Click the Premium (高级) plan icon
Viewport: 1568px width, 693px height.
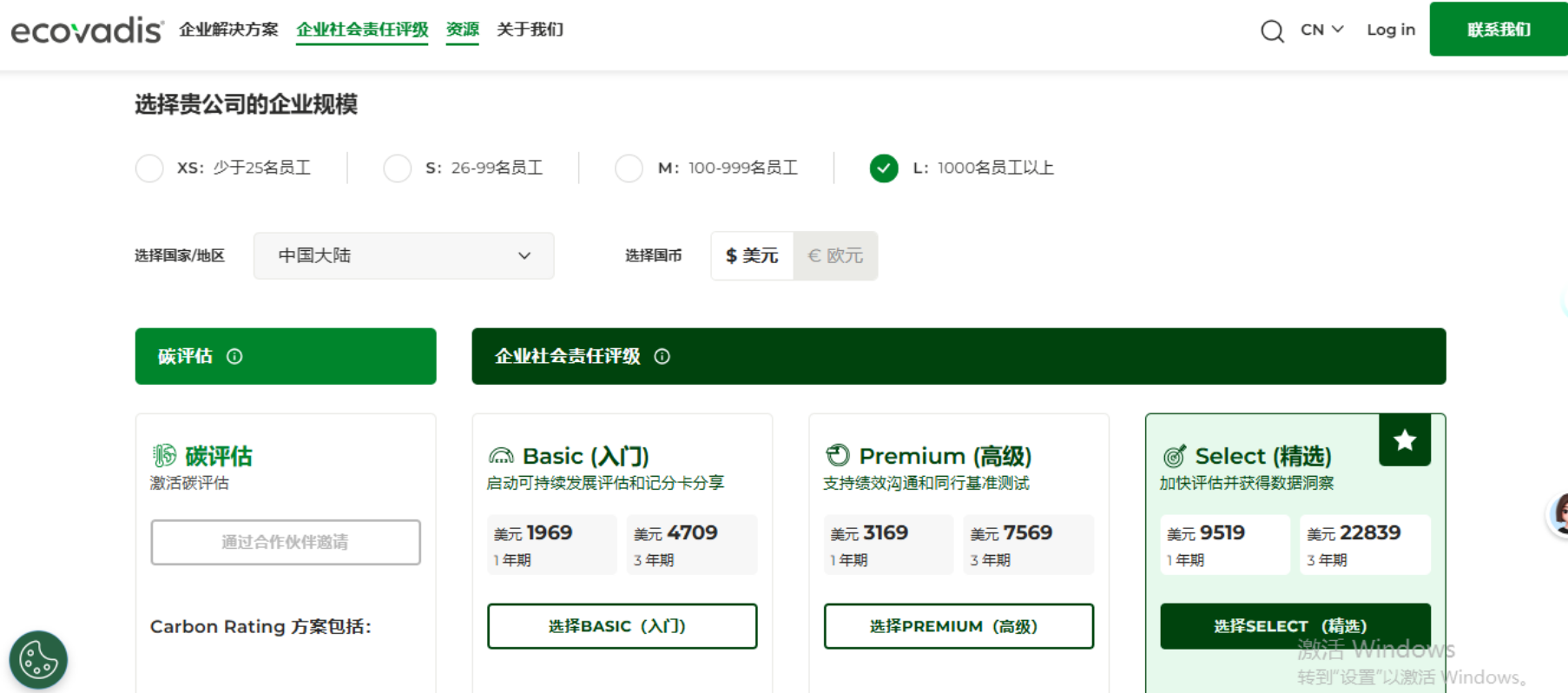(x=838, y=455)
